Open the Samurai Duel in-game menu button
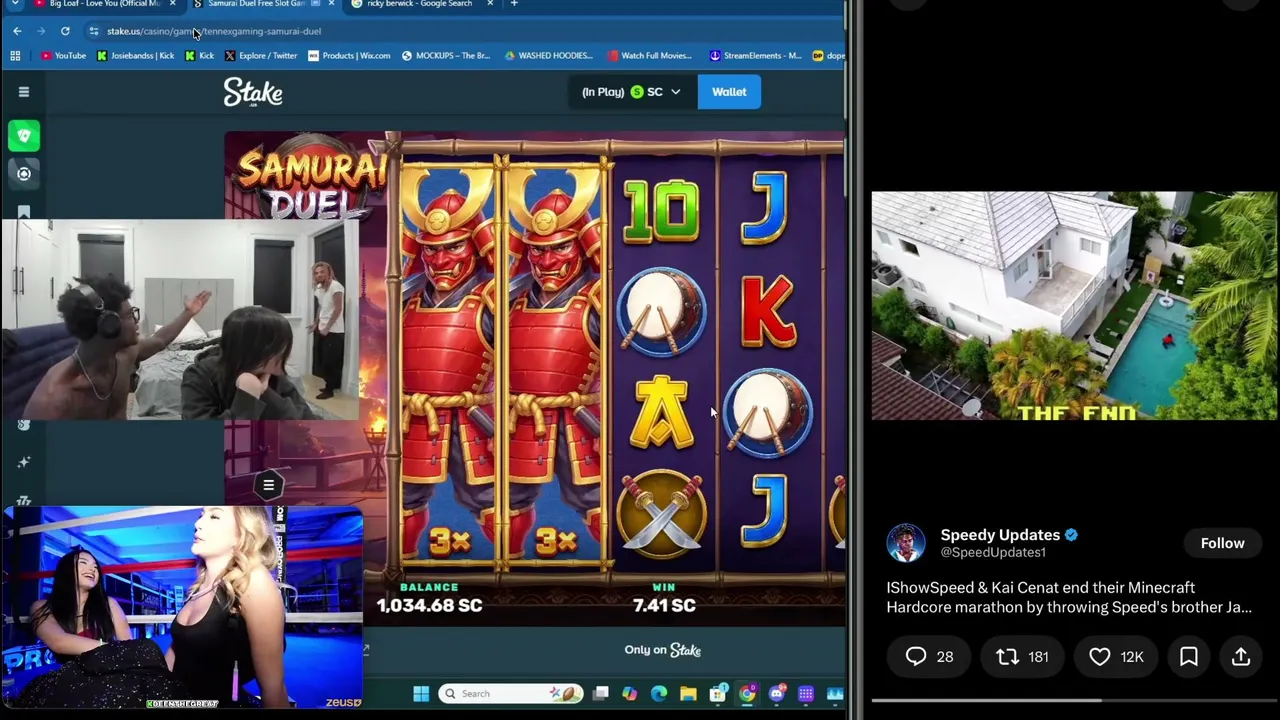 click(268, 485)
